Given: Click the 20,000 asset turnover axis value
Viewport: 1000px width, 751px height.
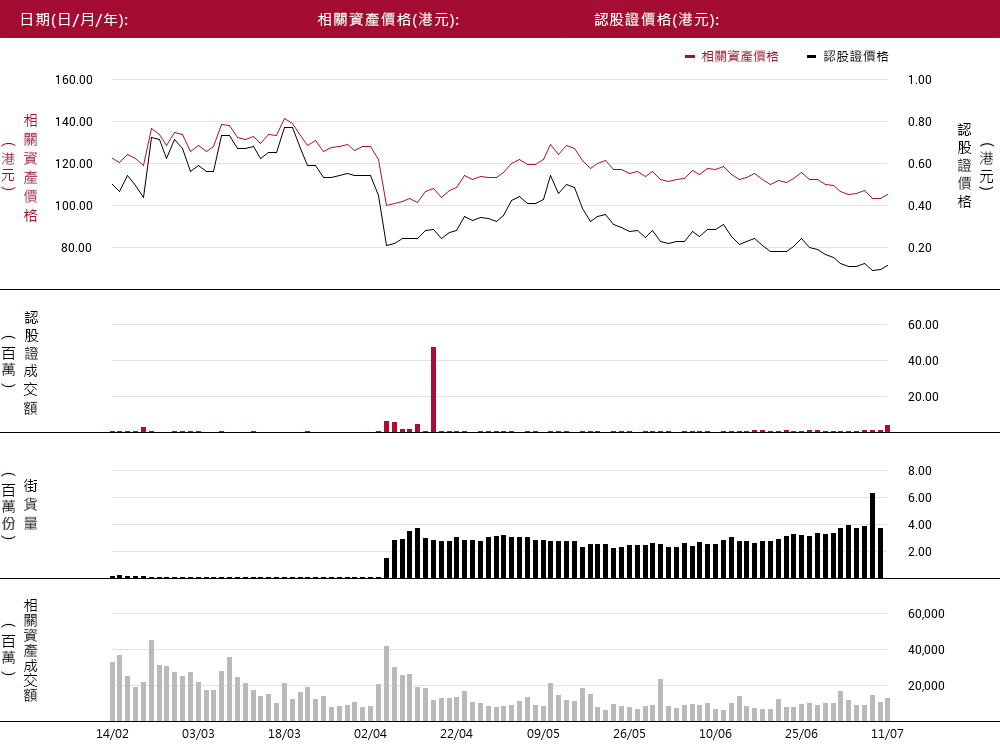Looking at the screenshot, I should tap(926, 686).
